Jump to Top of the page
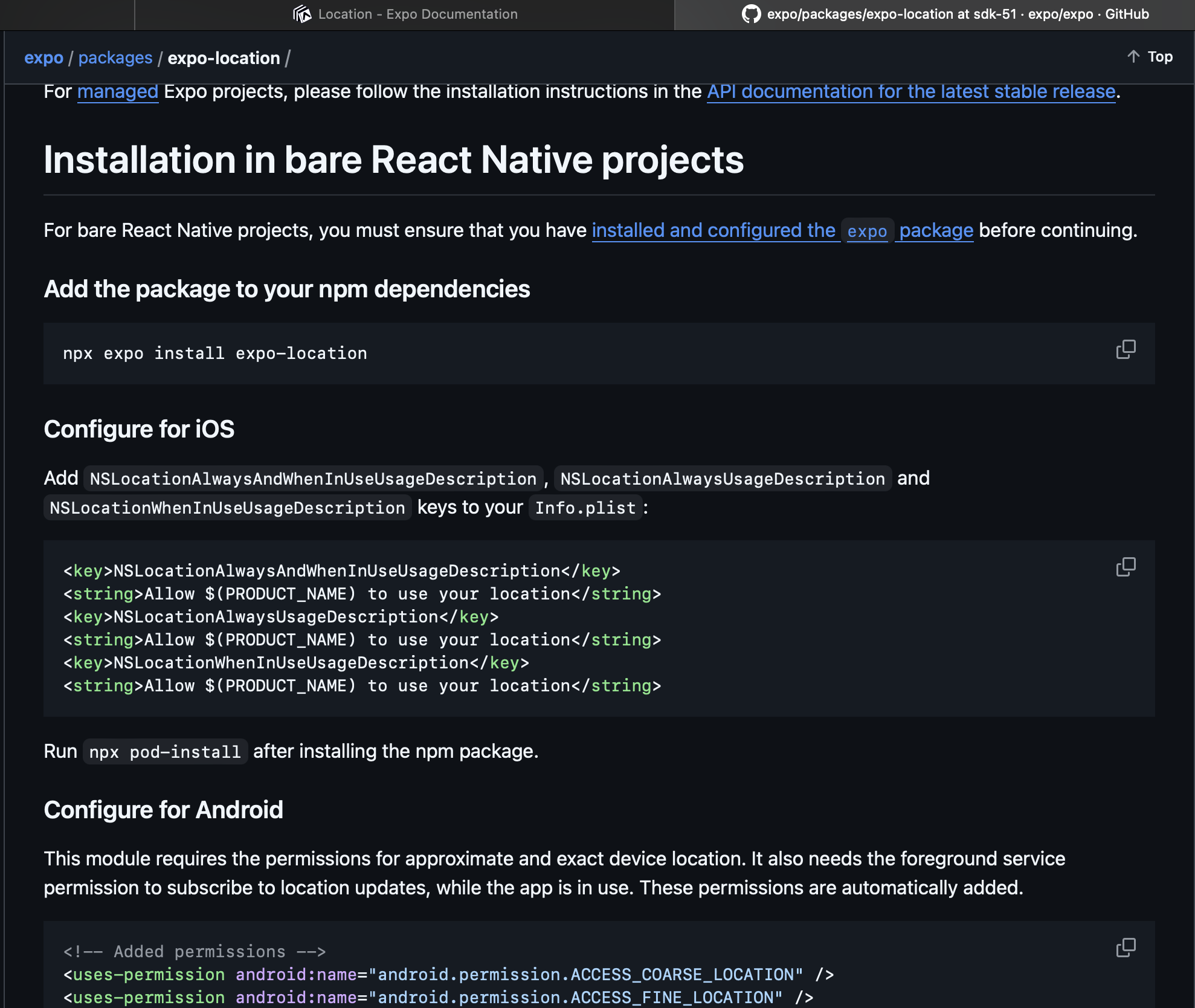1195x1008 pixels. pyautogui.click(x=1150, y=57)
